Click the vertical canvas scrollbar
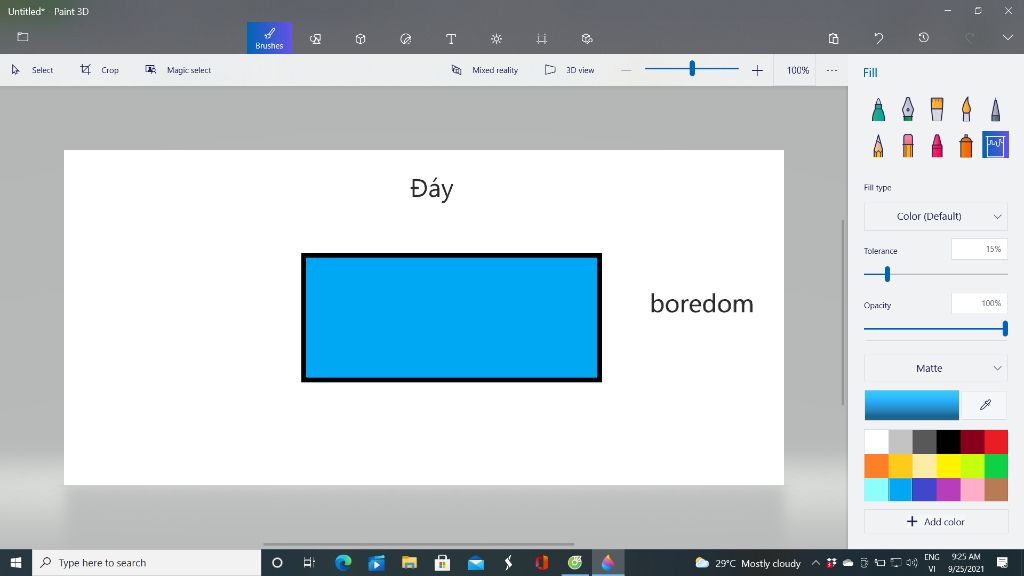The height and width of the screenshot is (576, 1024). (843, 312)
